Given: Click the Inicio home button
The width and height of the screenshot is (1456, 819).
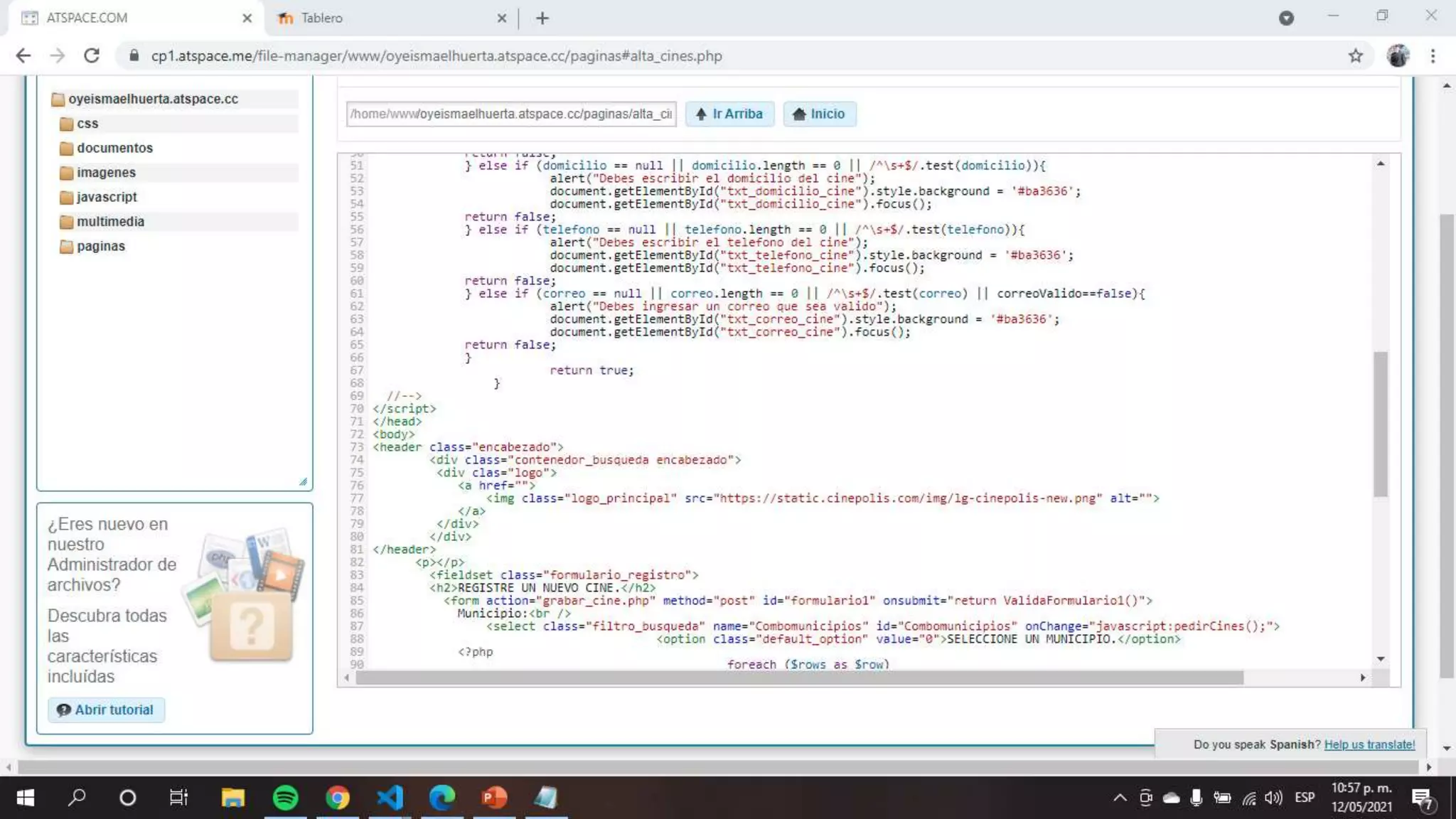Looking at the screenshot, I should pyautogui.click(x=819, y=114).
